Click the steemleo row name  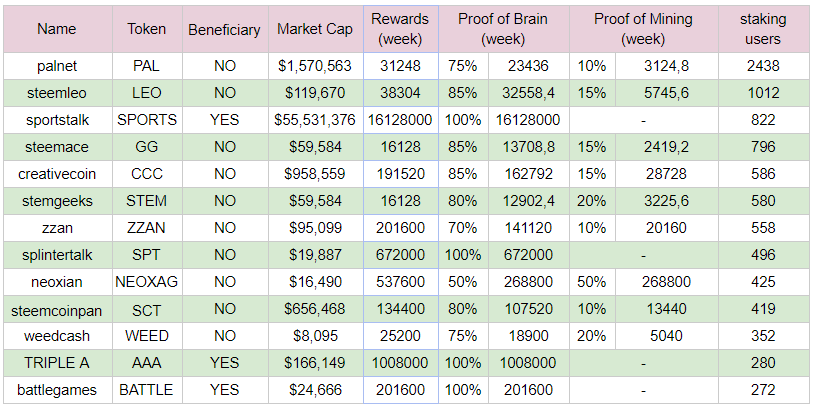tap(57, 93)
